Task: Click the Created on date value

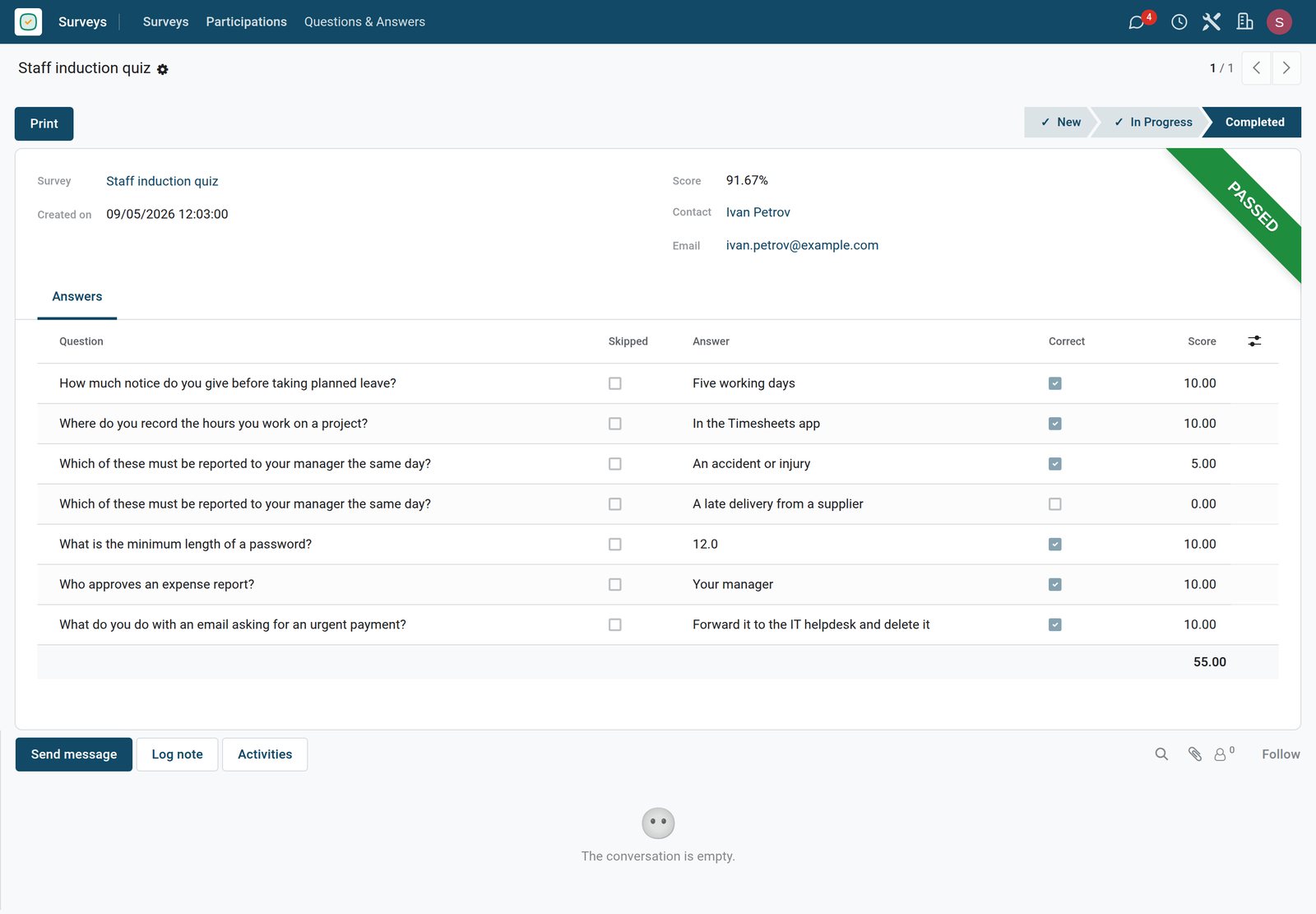Action: 167,214
